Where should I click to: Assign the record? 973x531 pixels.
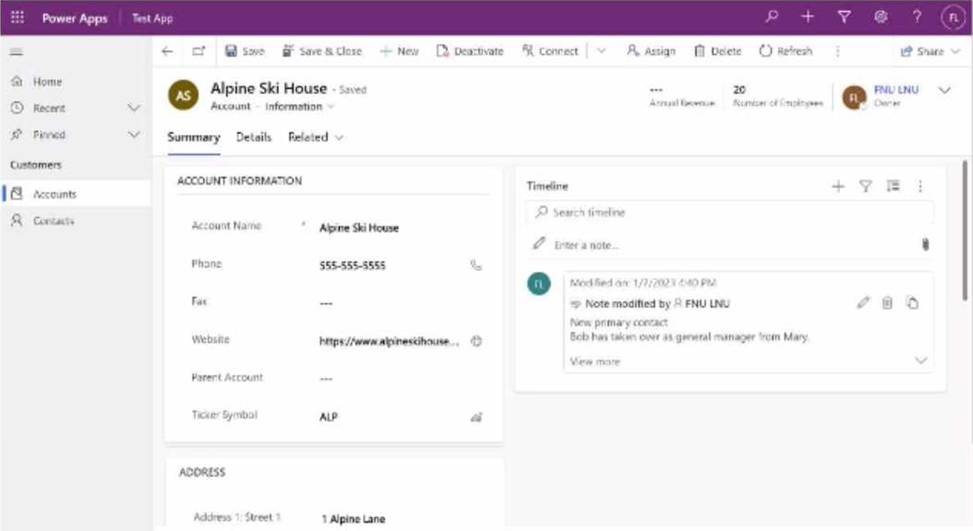click(x=651, y=51)
